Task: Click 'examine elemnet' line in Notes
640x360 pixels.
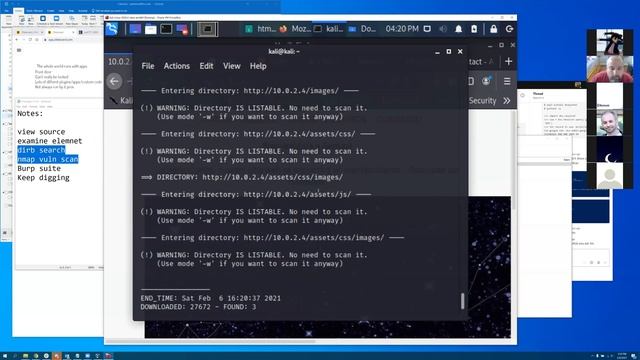Action: [x=49, y=141]
